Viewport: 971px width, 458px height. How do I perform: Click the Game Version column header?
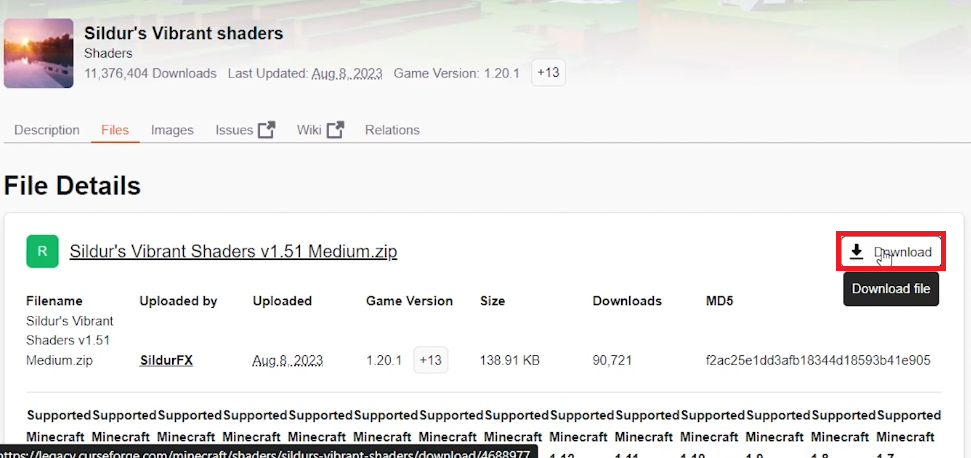pyautogui.click(x=409, y=301)
